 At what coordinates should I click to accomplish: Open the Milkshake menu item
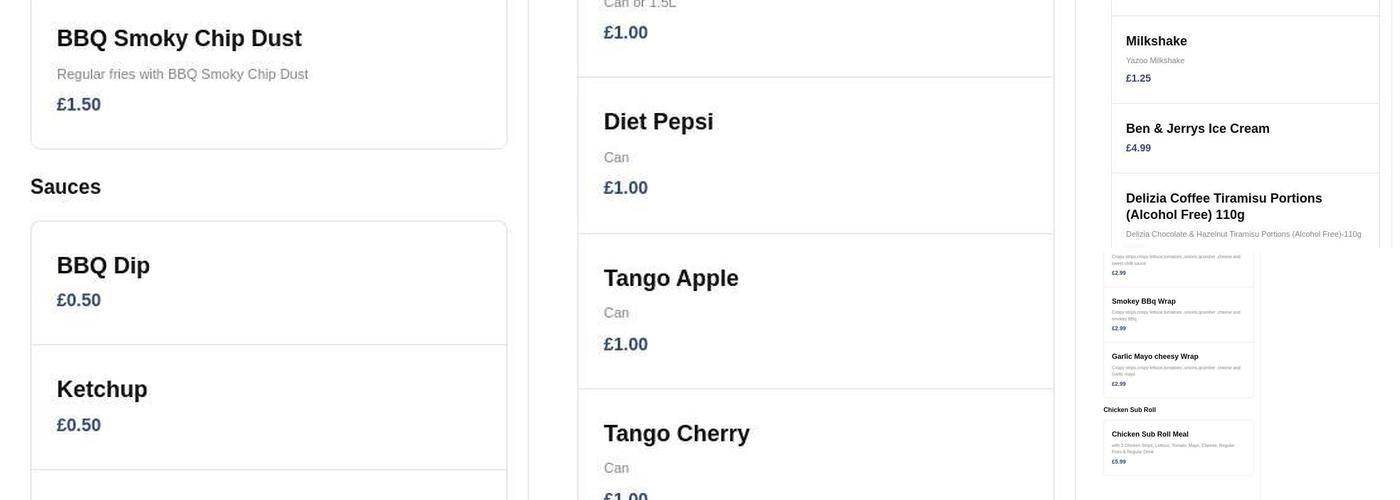point(1156,41)
